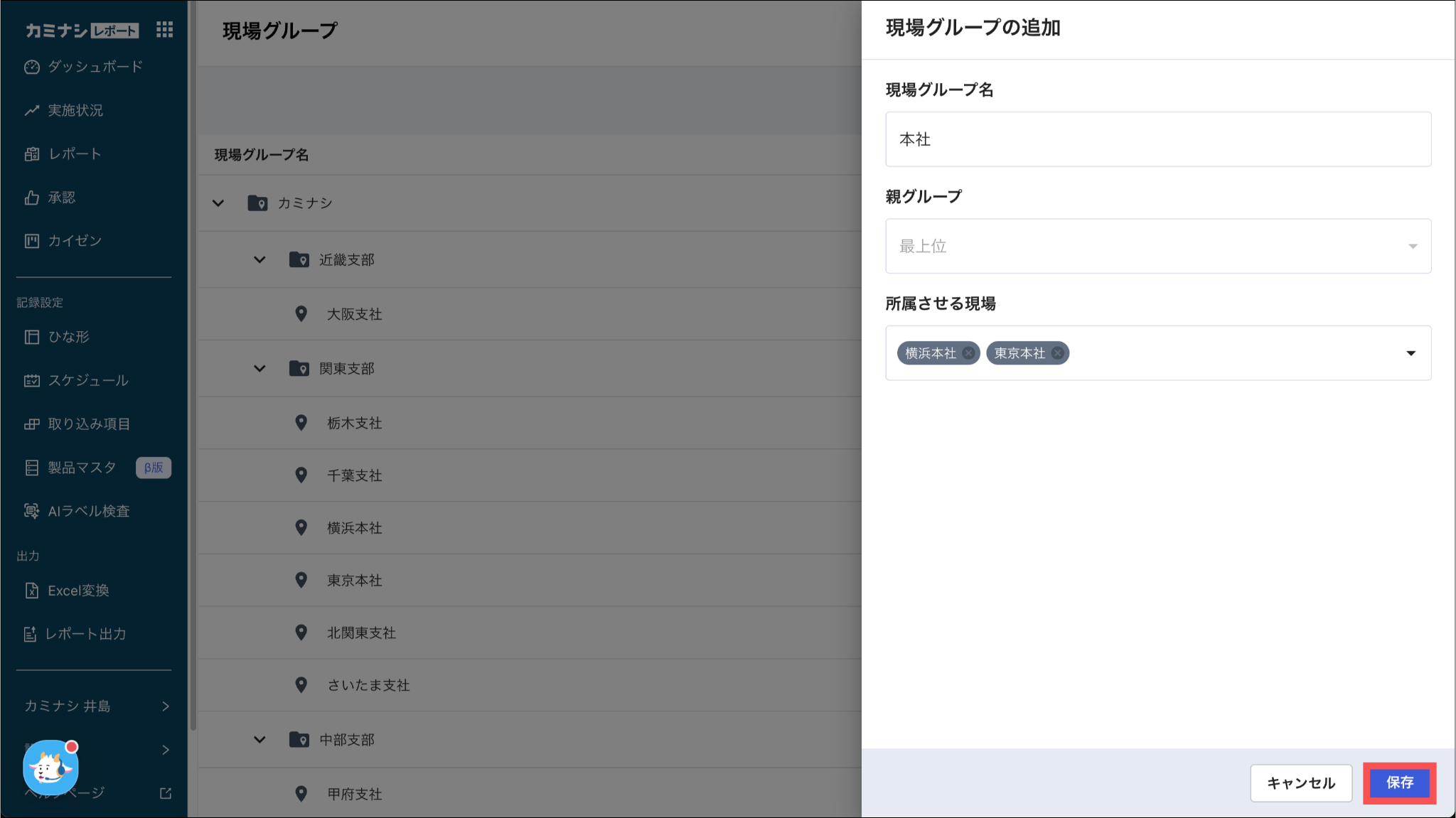Click the Excel変換 file icon
The width and height of the screenshot is (1456, 818).
[31, 591]
